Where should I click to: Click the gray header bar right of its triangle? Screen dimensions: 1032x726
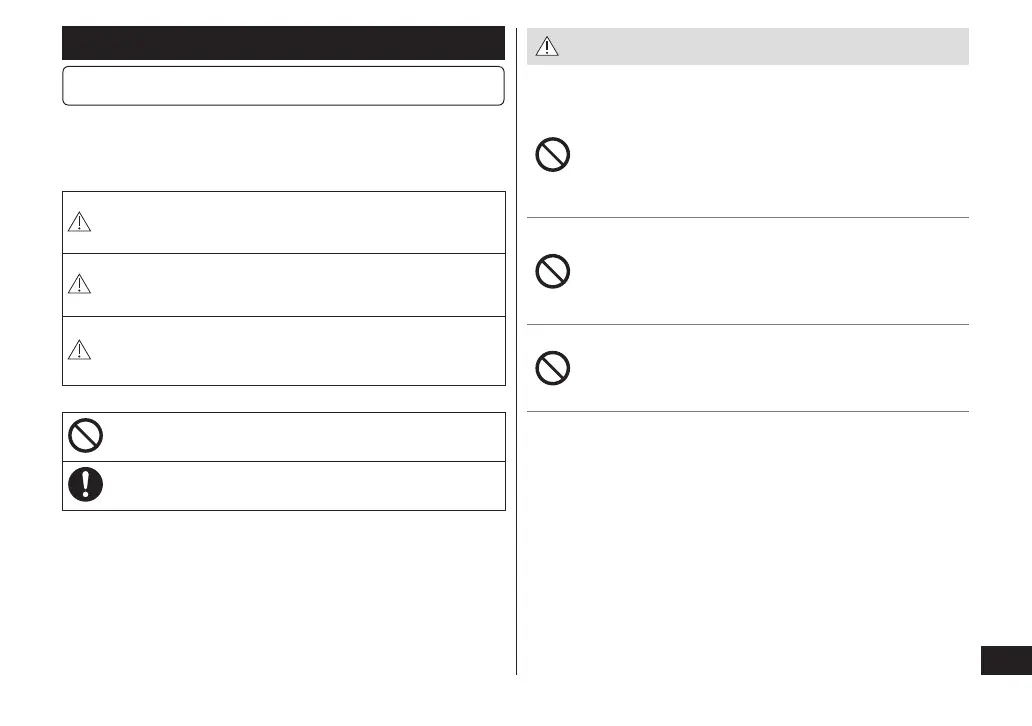760,46
